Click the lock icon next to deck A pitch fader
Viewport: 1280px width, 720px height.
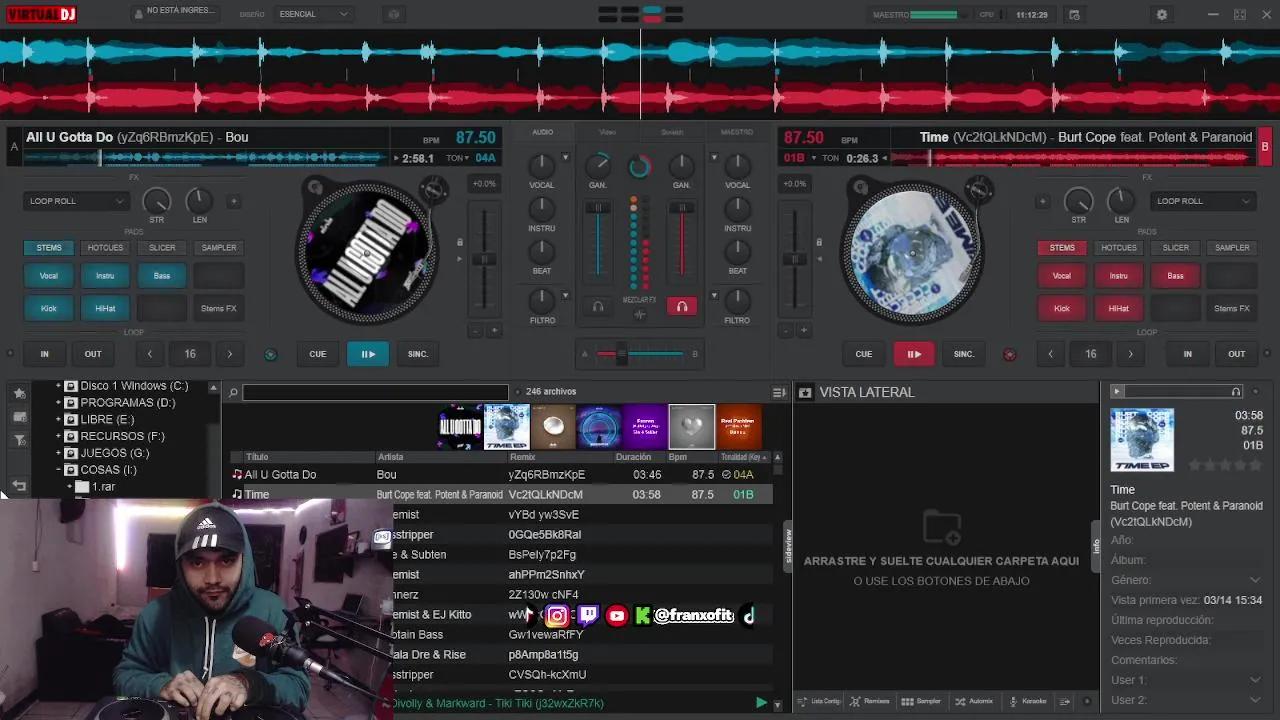pyautogui.click(x=460, y=242)
